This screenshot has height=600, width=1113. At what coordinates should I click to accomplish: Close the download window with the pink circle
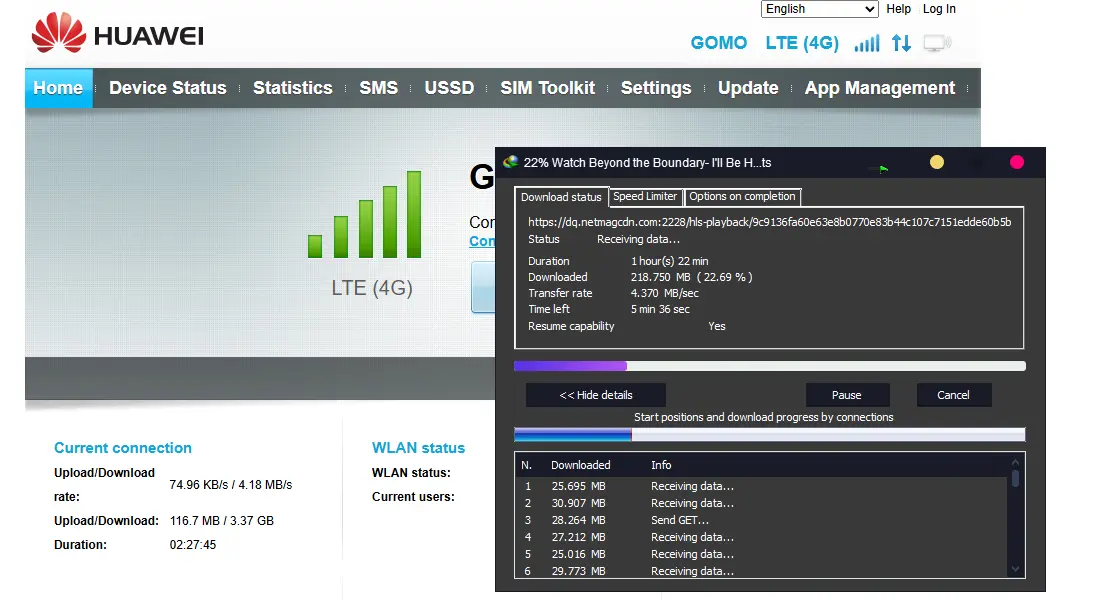pos(1016,162)
